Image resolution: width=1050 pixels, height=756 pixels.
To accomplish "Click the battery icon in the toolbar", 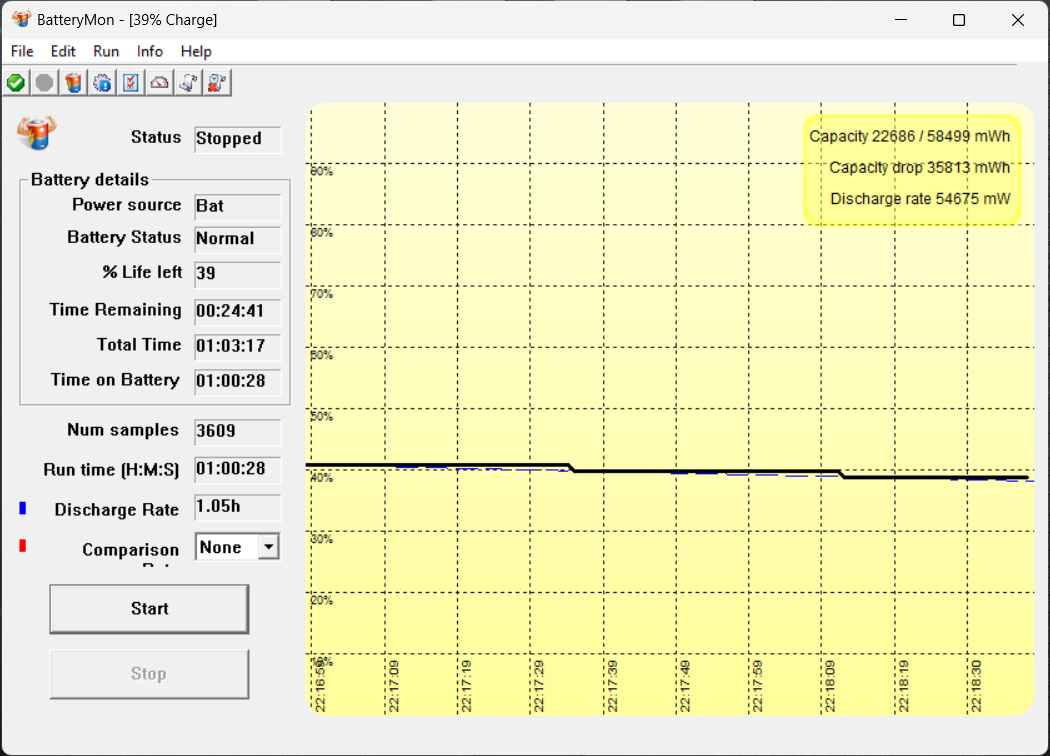I will (74, 83).
